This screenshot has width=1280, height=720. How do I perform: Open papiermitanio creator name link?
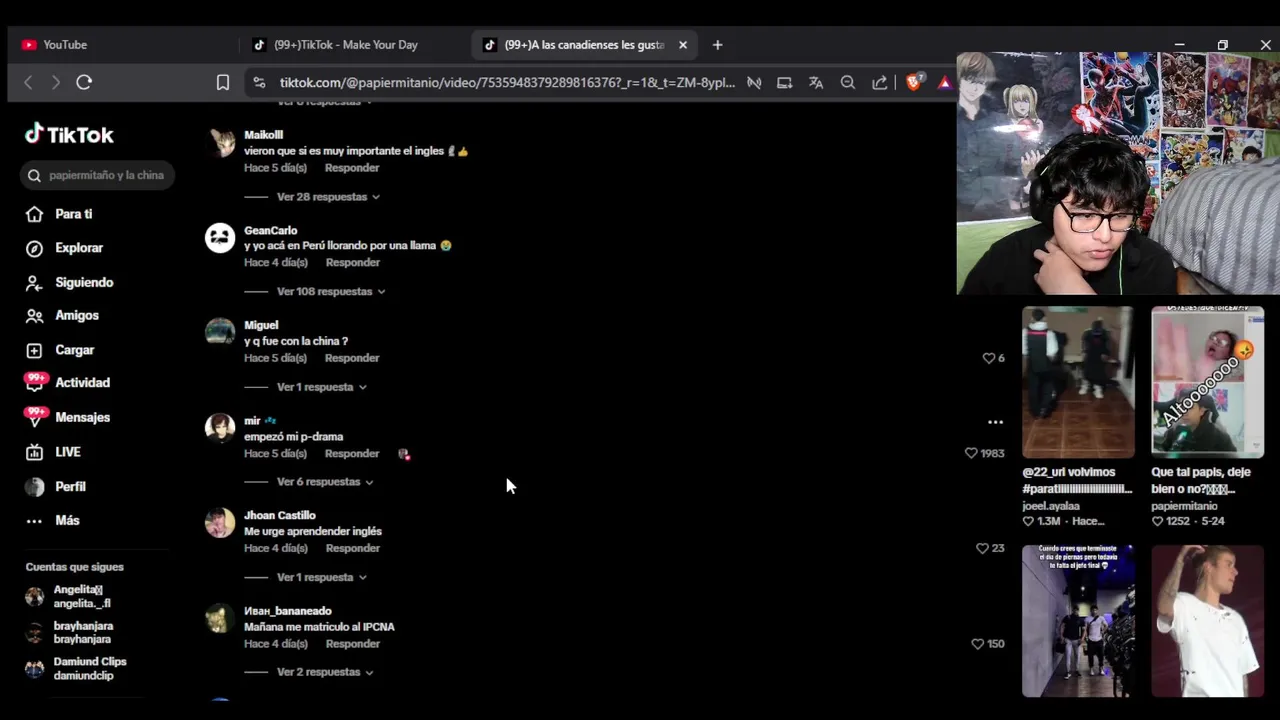1184,506
